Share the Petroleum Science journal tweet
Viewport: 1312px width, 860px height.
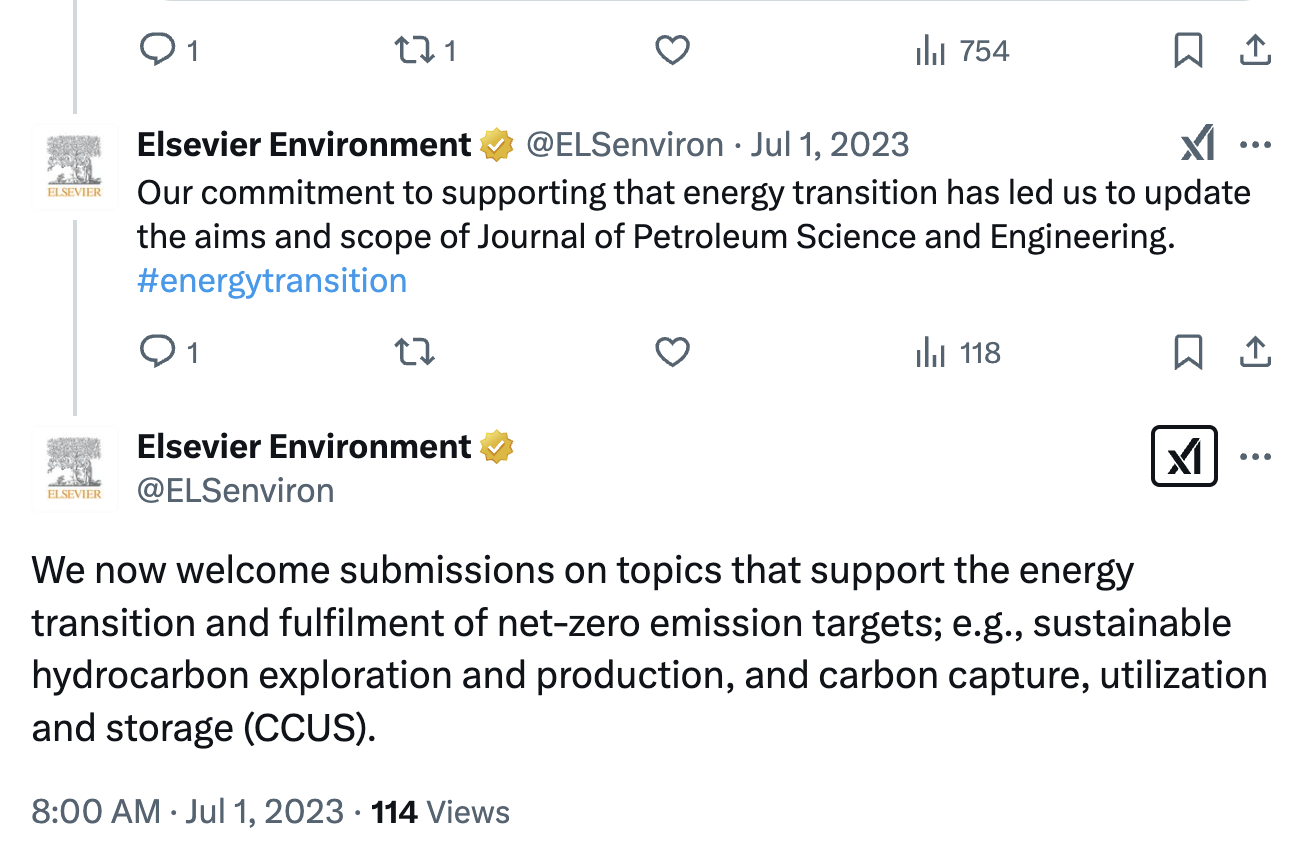(1255, 353)
